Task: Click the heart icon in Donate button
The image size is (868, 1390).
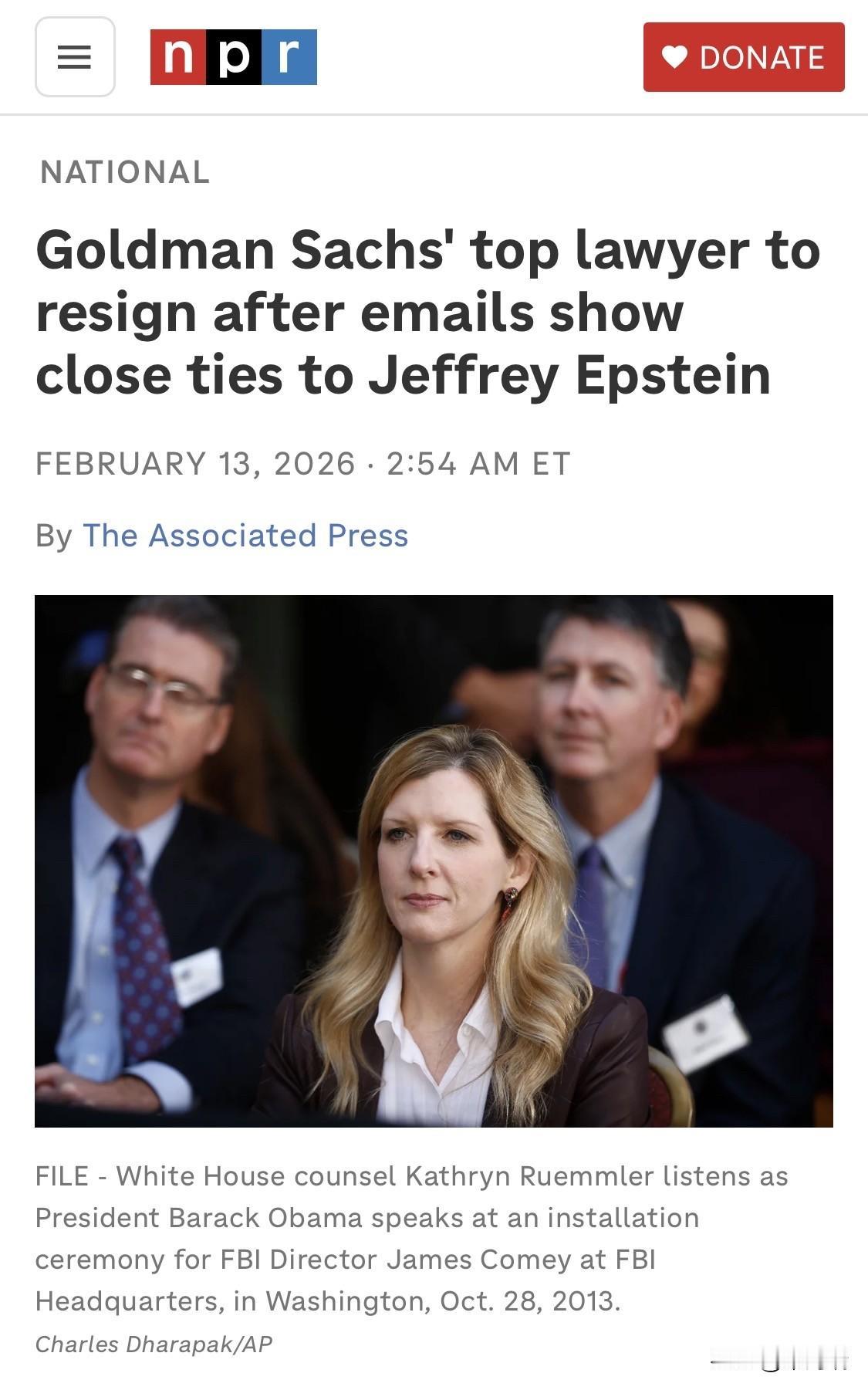Action: click(x=674, y=57)
